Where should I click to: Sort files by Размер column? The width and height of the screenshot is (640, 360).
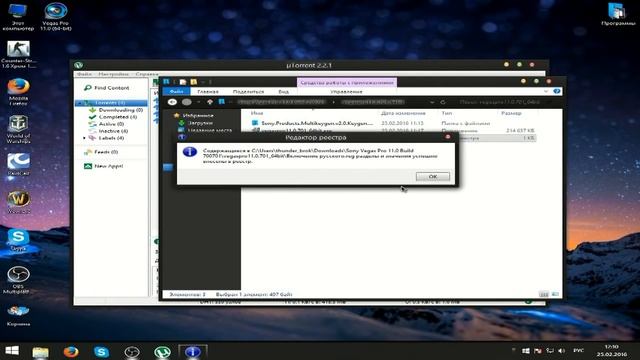pos(511,113)
